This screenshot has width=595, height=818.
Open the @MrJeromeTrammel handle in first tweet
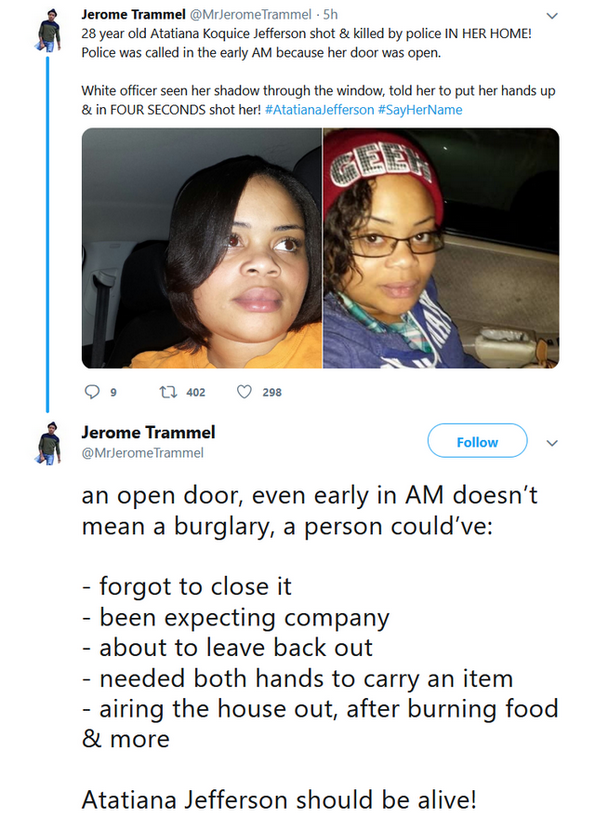pyautogui.click(x=250, y=14)
